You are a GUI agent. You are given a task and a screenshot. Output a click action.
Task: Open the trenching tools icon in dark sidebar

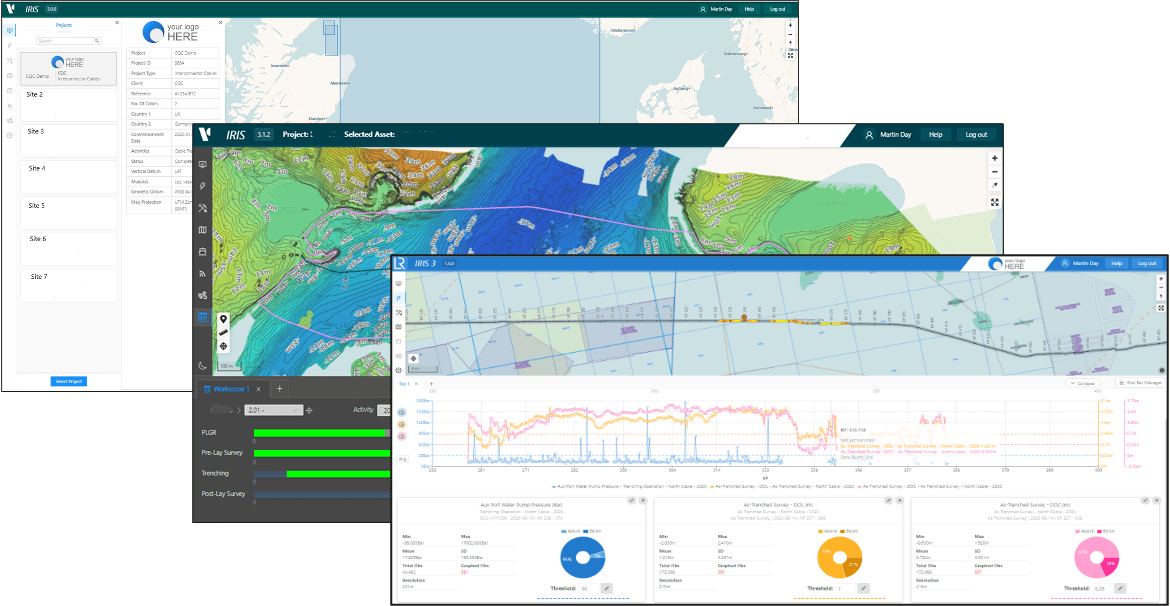click(202, 208)
